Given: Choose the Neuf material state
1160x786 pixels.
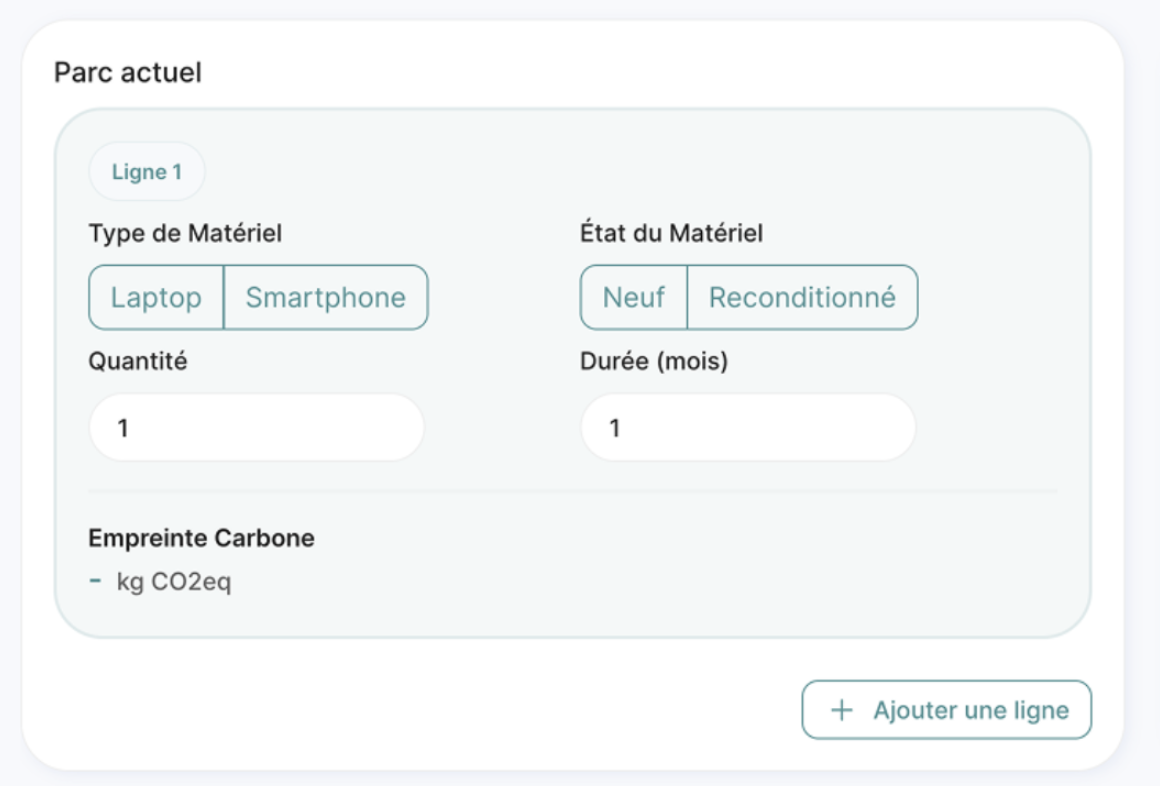Looking at the screenshot, I should click(634, 298).
